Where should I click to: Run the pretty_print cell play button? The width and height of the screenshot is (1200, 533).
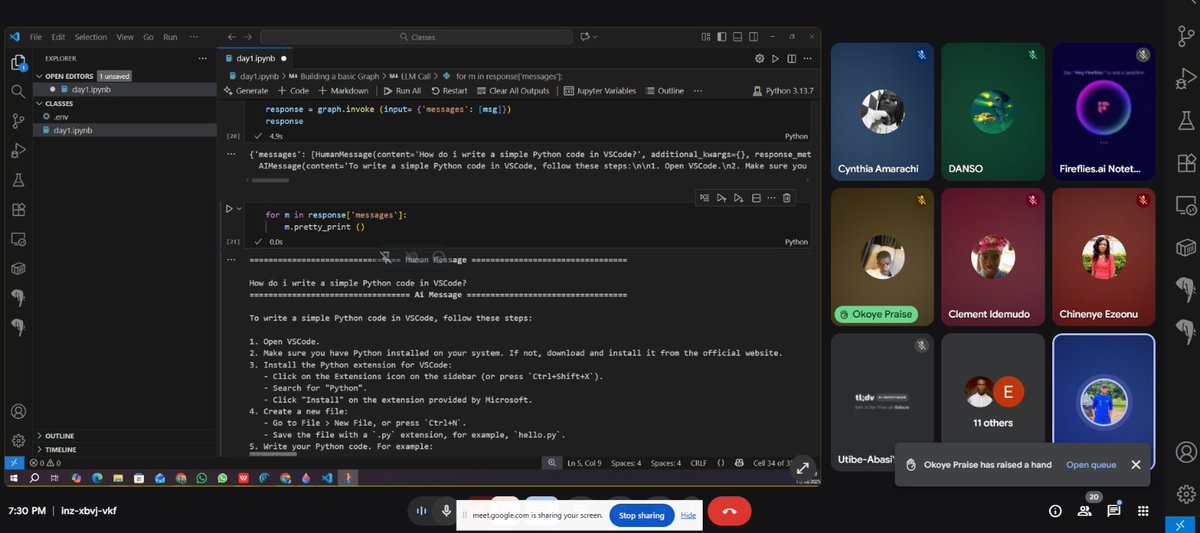(x=228, y=209)
